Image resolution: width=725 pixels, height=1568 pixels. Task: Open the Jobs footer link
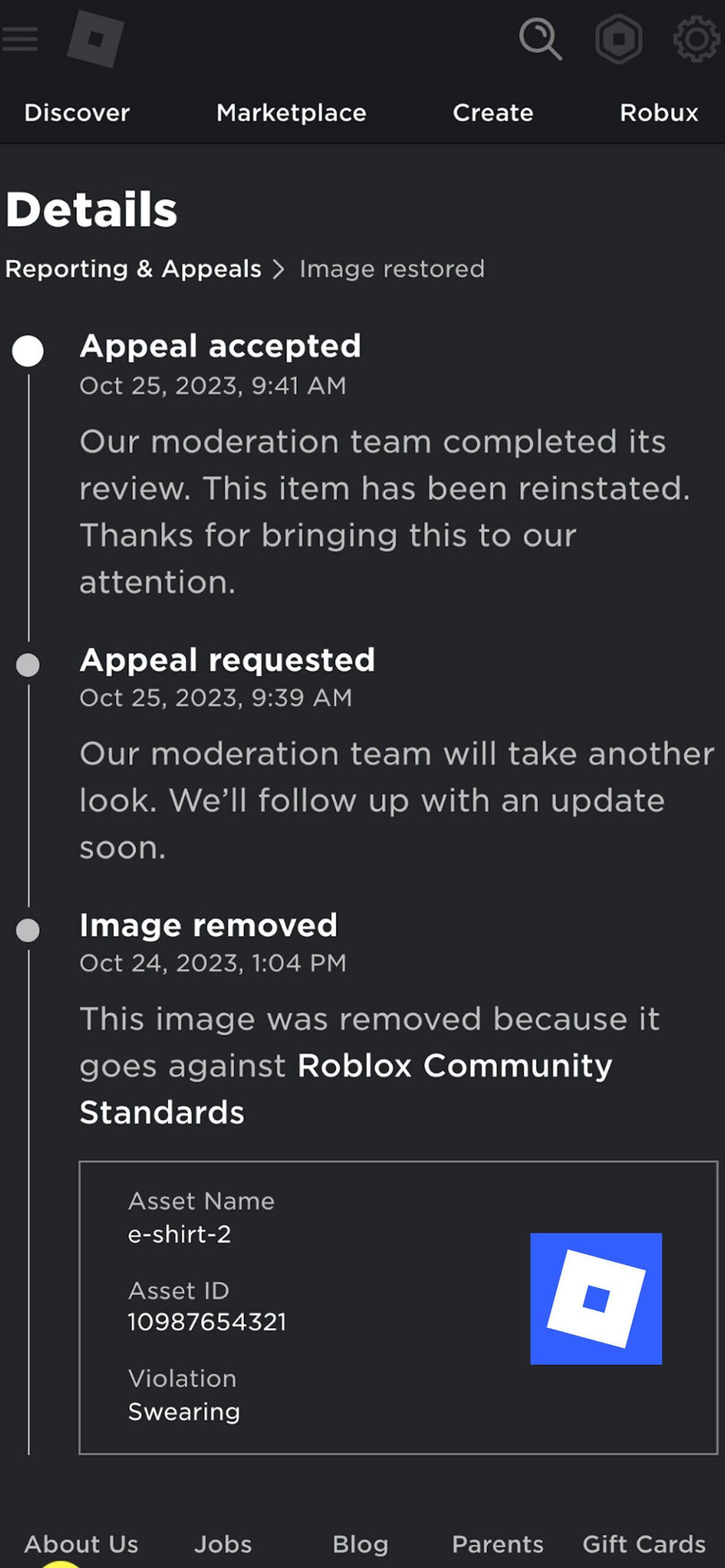point(222,1544)
